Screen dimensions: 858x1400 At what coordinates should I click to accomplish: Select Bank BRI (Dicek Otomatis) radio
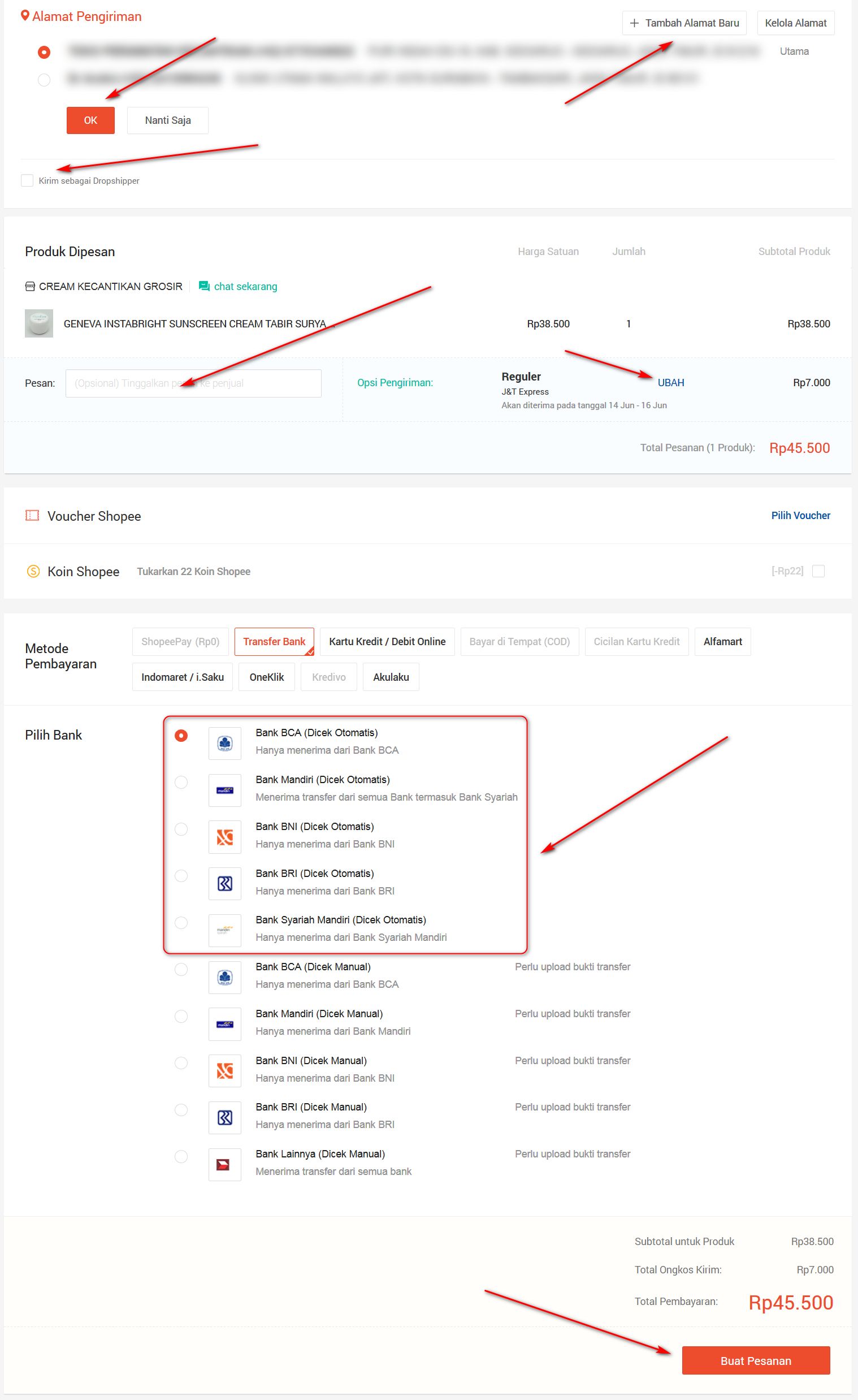pos(181,876)
